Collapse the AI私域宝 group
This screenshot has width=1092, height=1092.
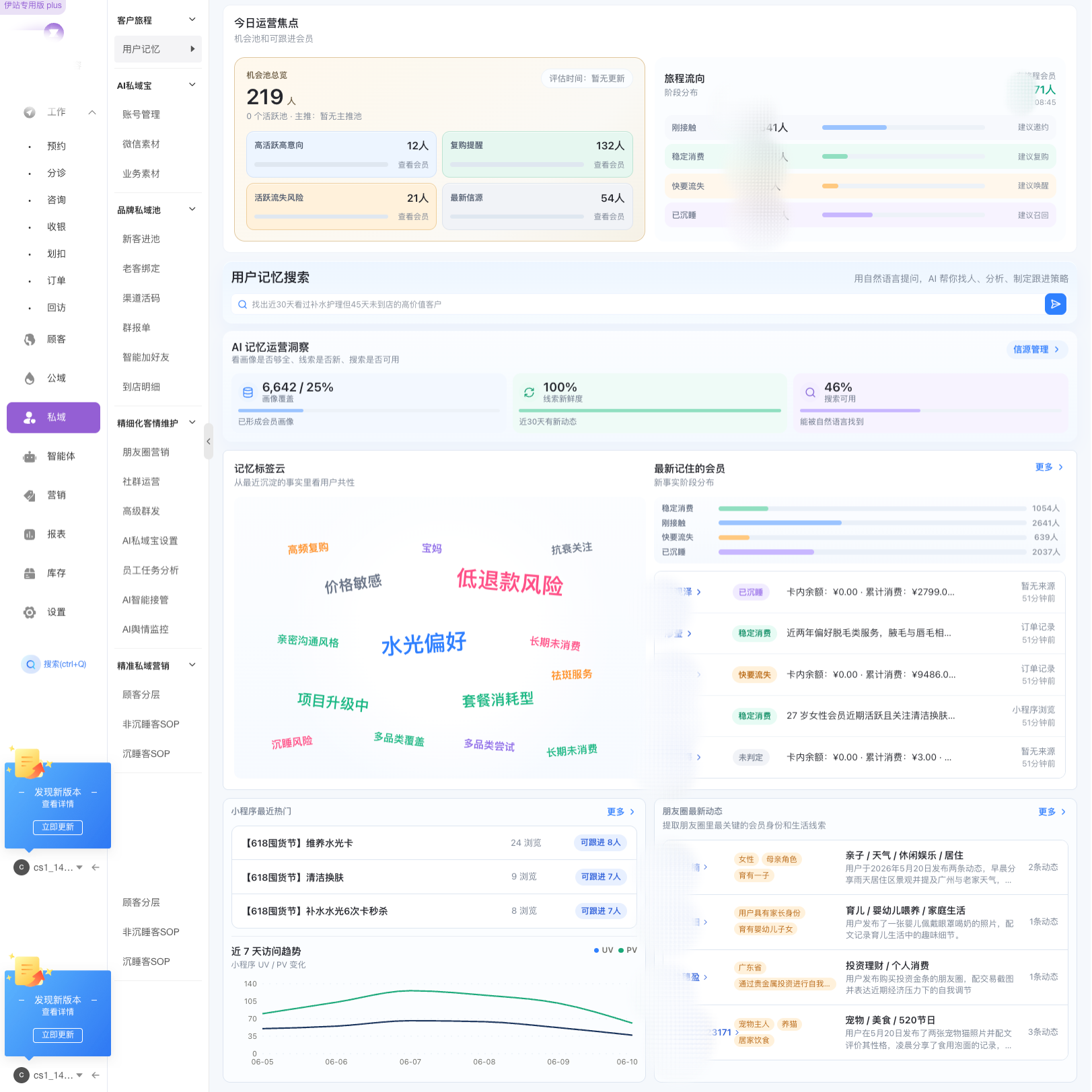192,85
